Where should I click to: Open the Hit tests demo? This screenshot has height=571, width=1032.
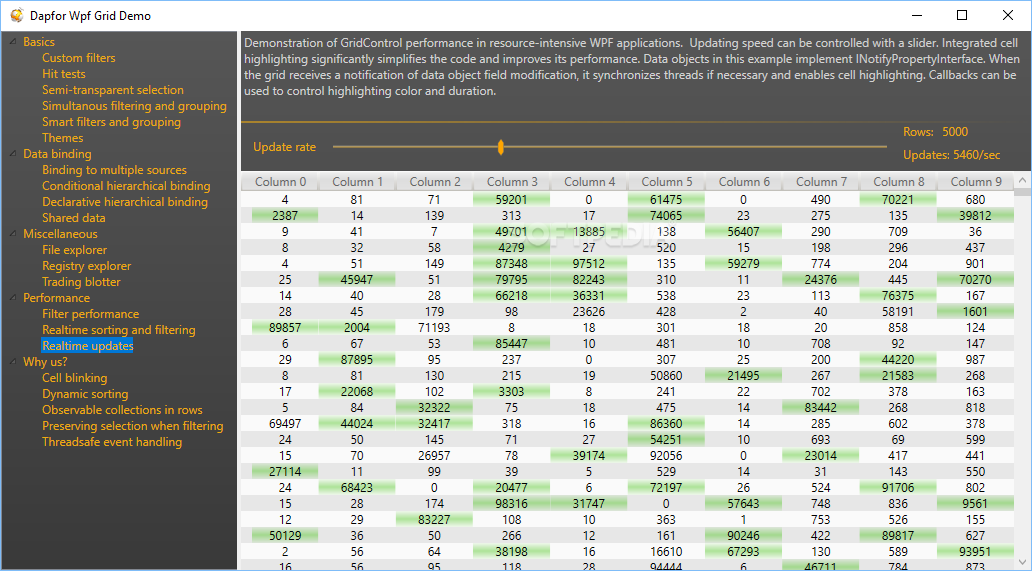click(63, 74)
